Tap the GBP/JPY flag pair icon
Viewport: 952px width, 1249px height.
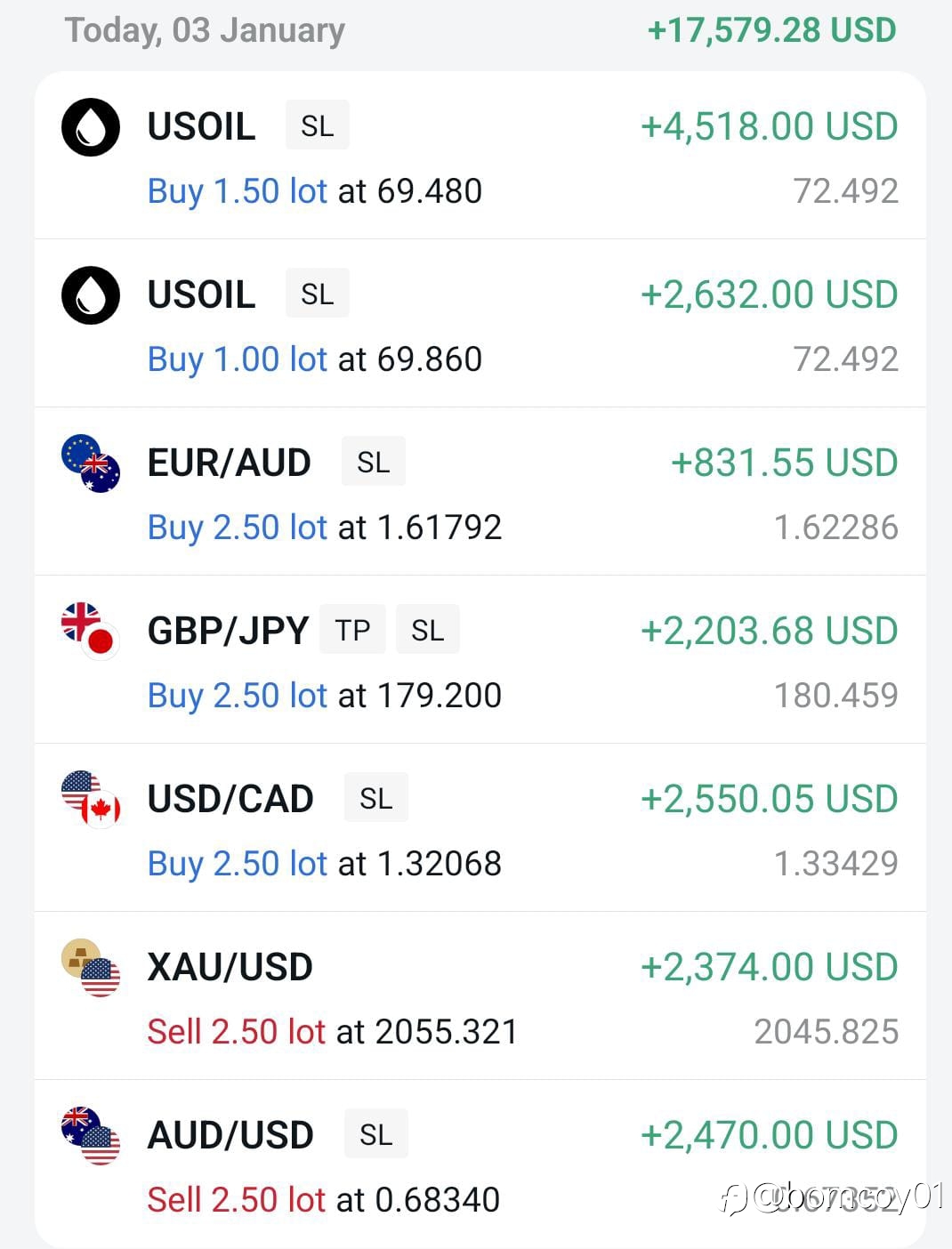click(91, 632)
